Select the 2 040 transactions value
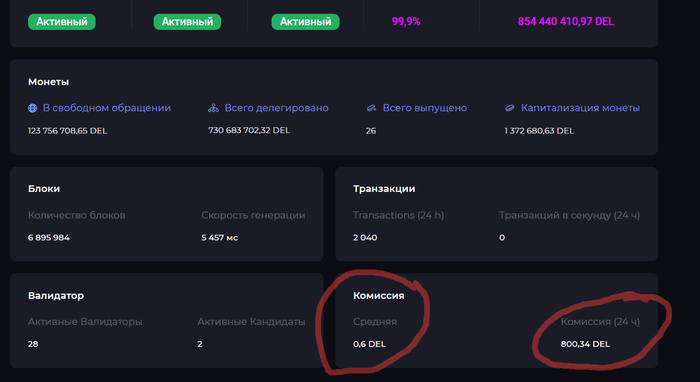700x382 pixels. point(365,237)
